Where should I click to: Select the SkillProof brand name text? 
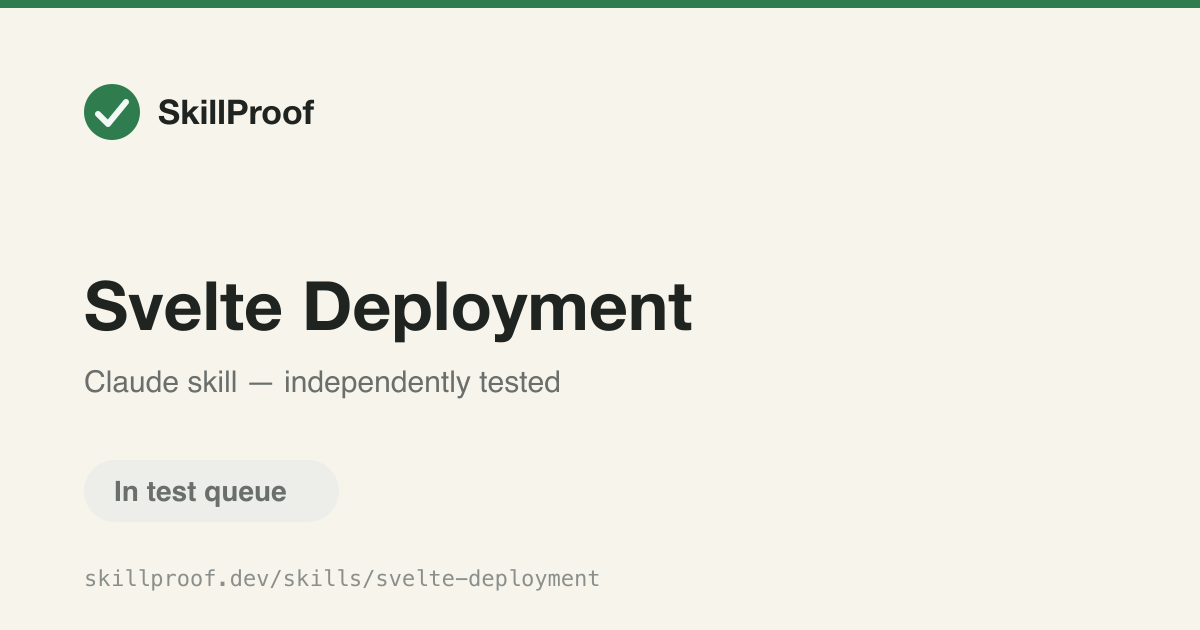(236, 113)
